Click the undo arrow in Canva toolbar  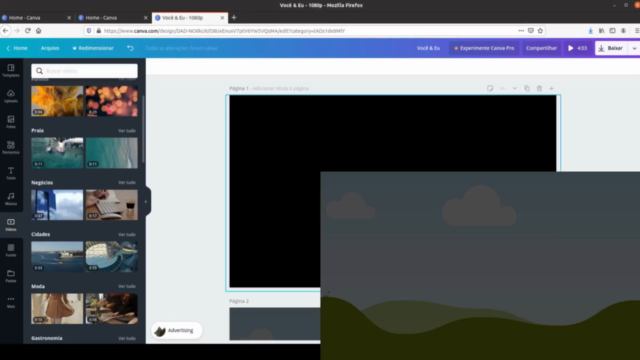[130, 48]
